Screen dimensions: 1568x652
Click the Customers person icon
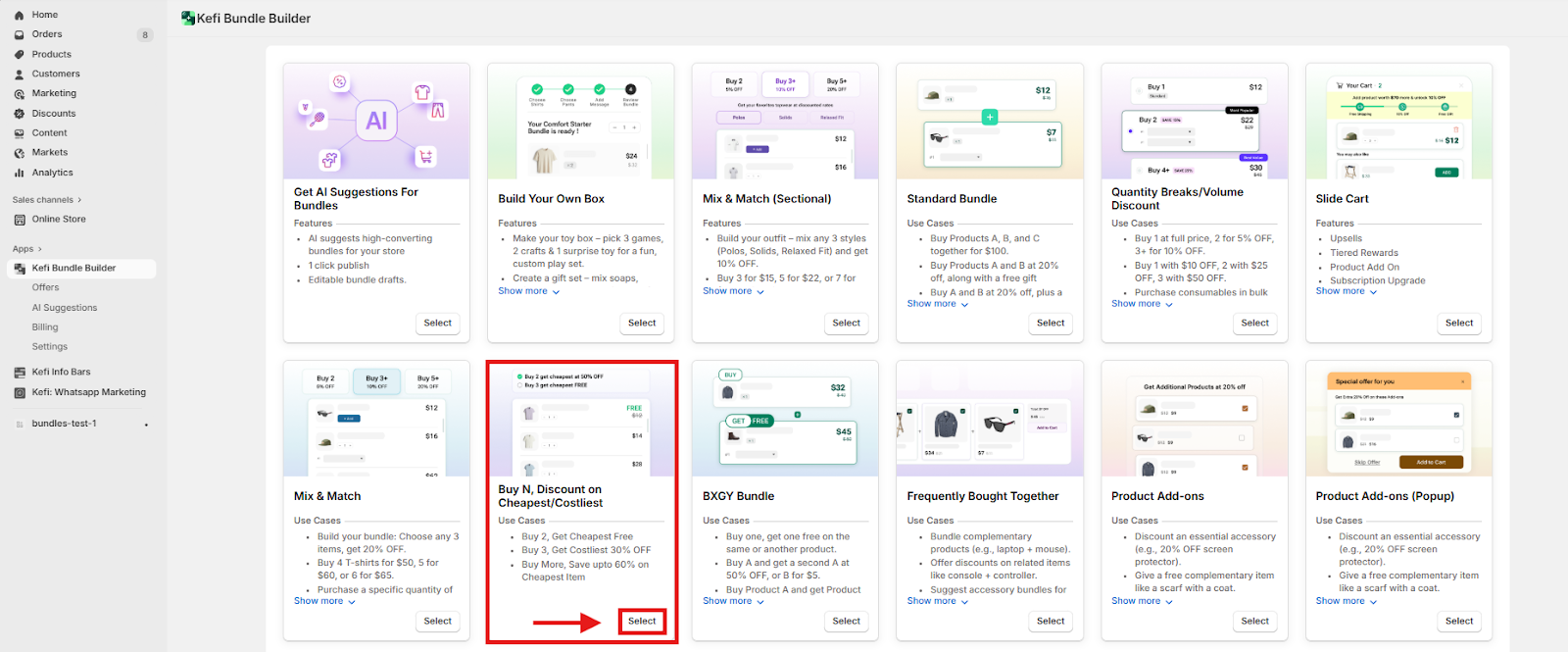point(19,75)
